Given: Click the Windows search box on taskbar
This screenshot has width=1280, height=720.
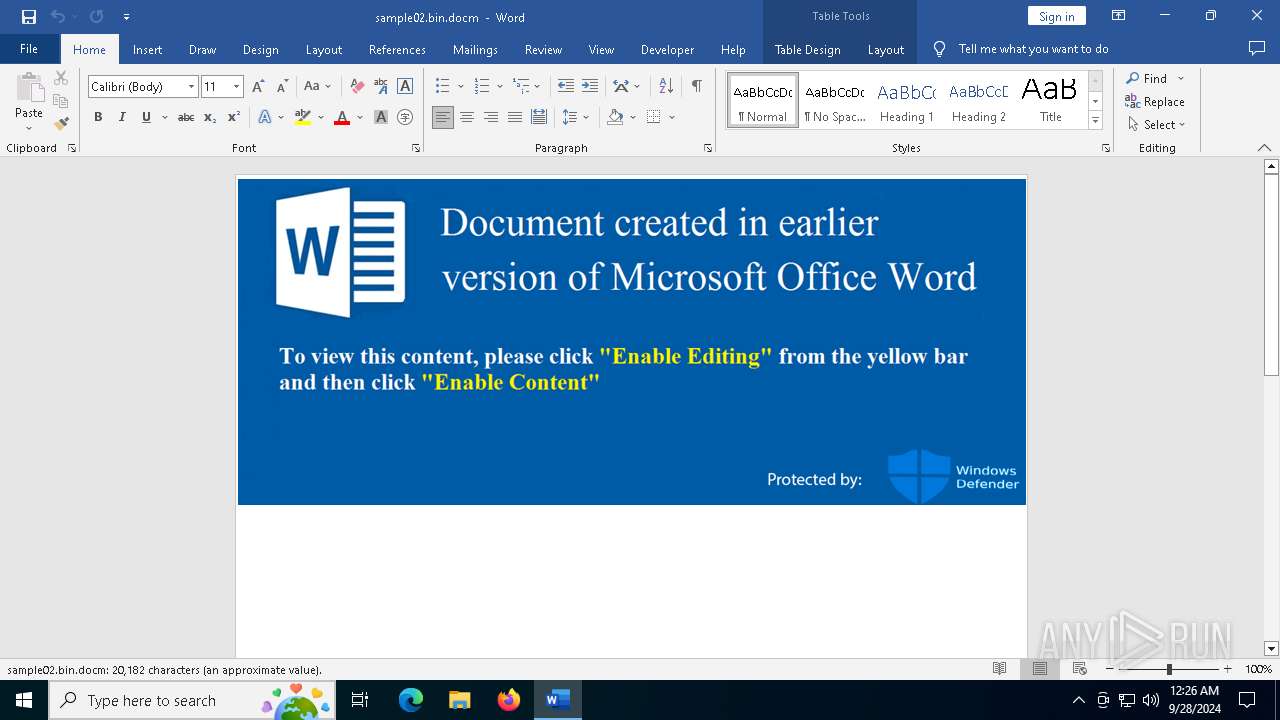Looking at the screenshot, I should pos(192,700).
